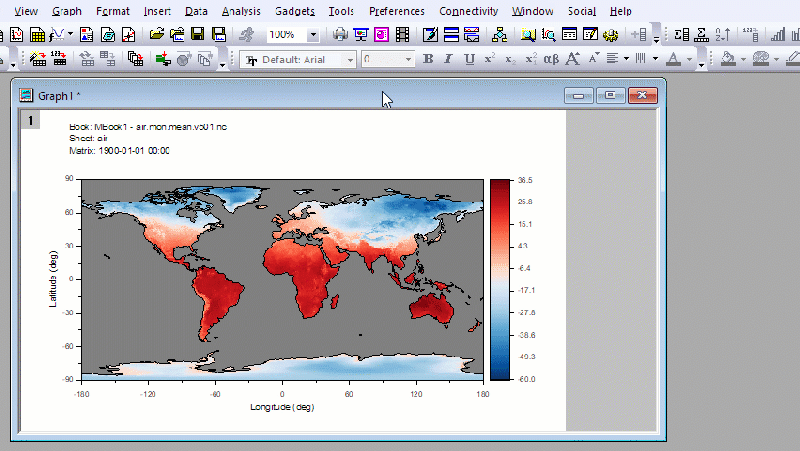Image resolution: width=800 pixels, height=451 pixels.
Task: Open the zoom 100% dropdown
Action: point(313,34)
